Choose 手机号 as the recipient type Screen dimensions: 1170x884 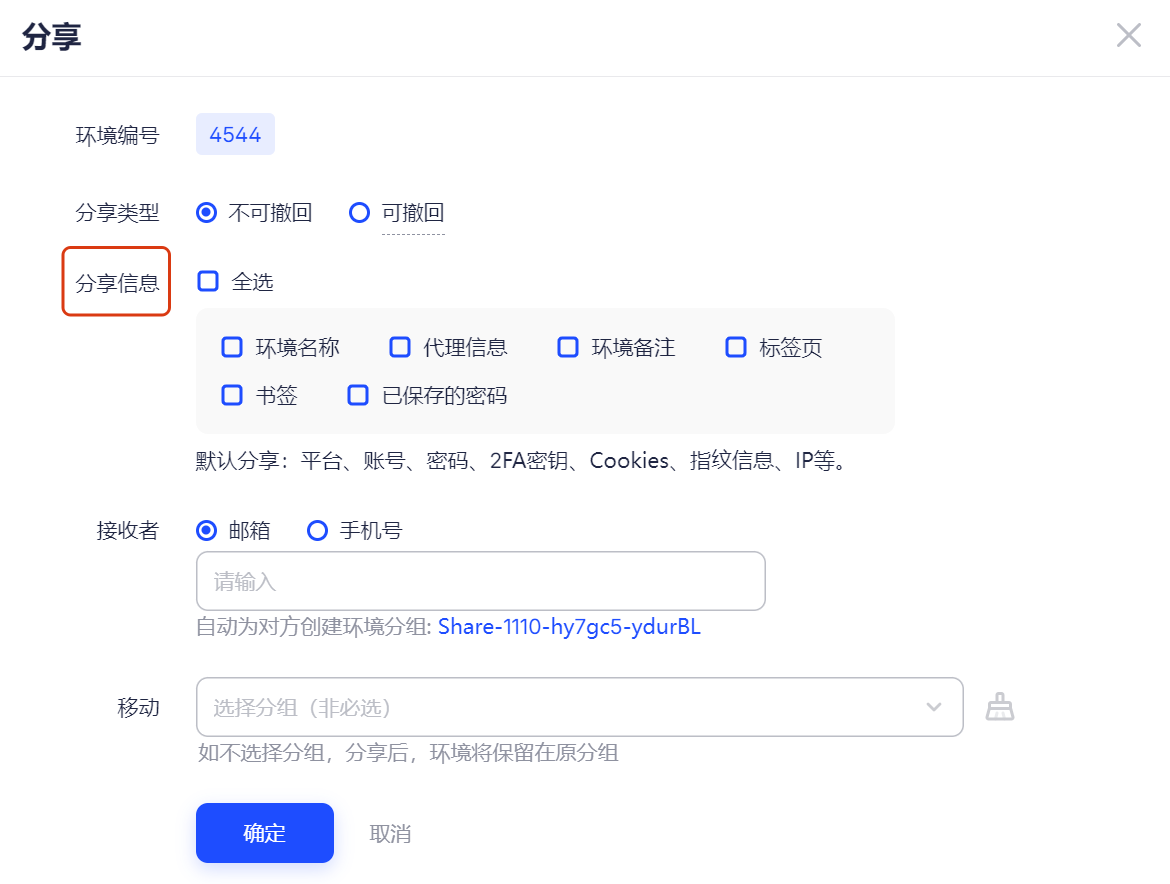coord(317,530)
